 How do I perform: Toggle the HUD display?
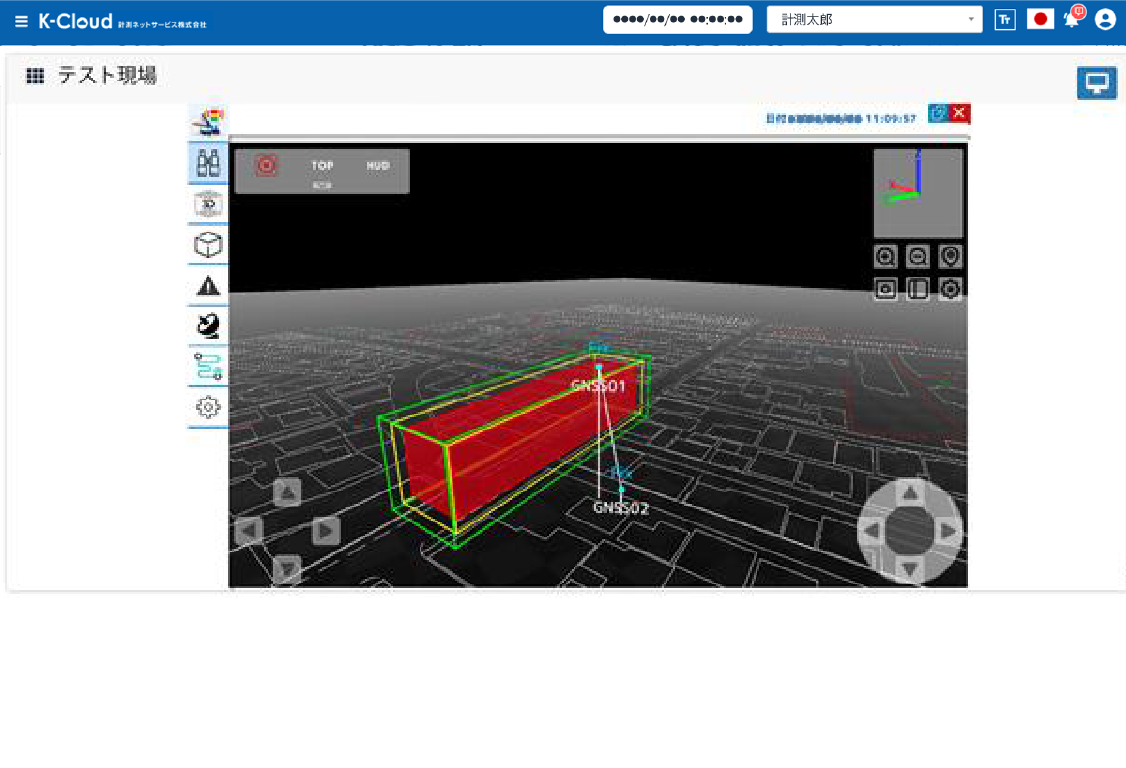click(x=378, y=166)
